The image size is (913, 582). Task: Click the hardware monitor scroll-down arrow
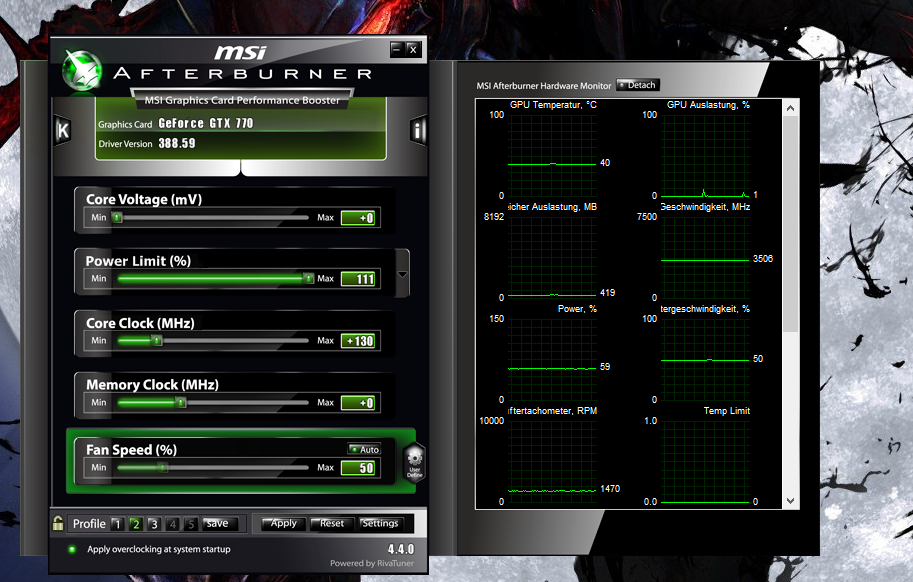pos(790,501)
